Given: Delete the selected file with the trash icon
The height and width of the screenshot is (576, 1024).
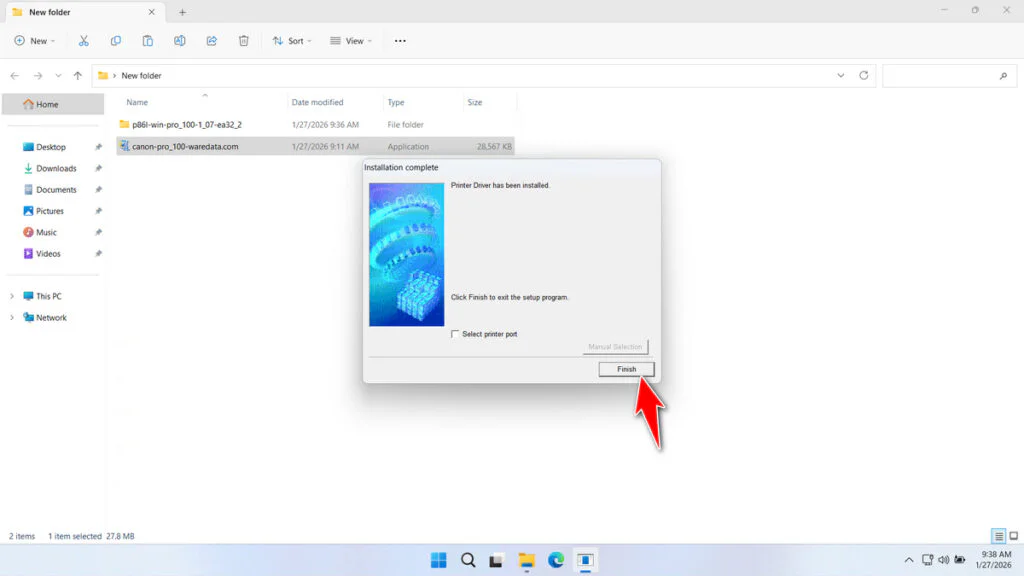Looking at the screenshot, I should [x=243, y=40].
